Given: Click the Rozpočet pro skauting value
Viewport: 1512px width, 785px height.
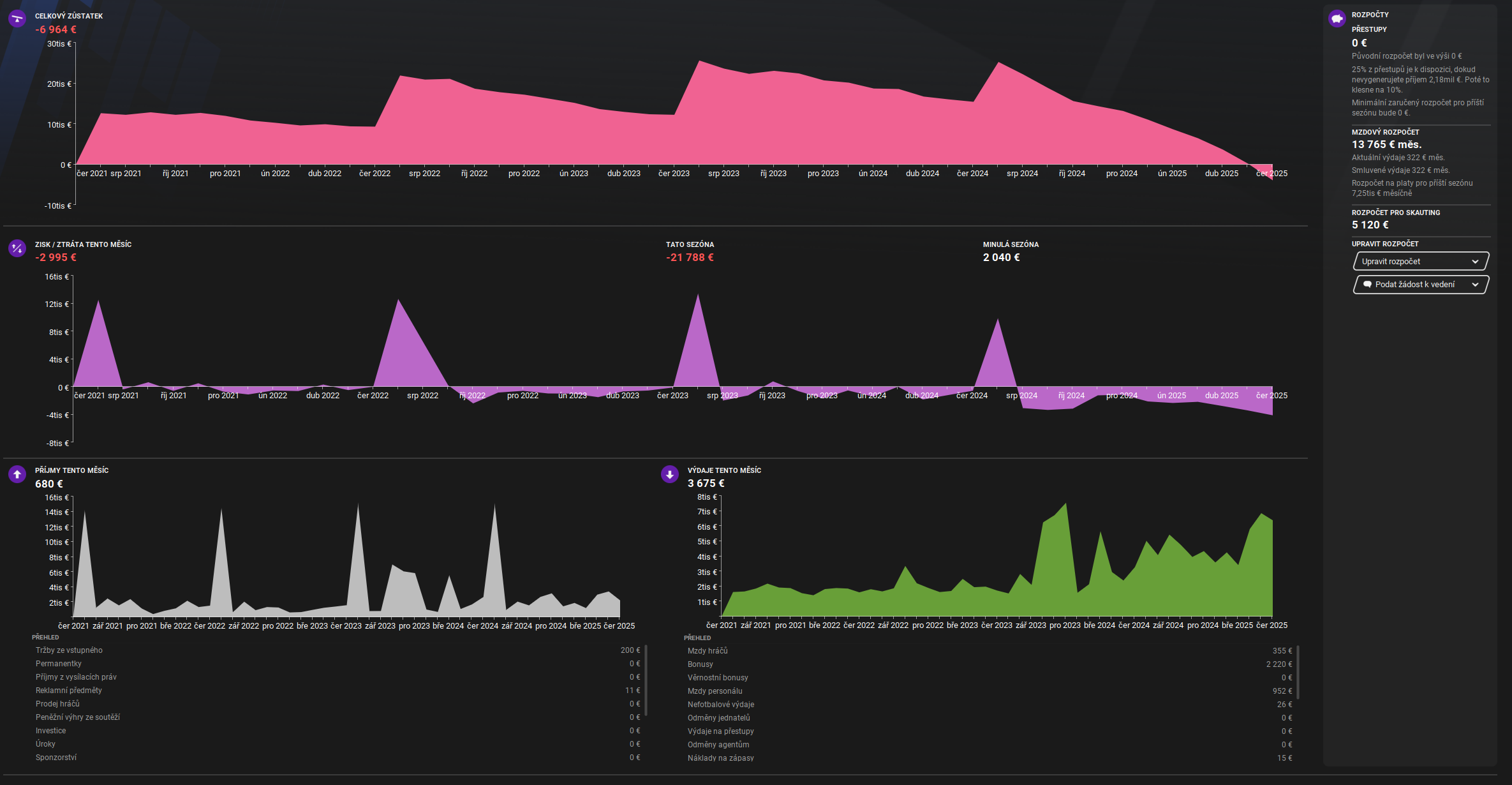Looking at the screenshot, I should (x=1370, y=225).
